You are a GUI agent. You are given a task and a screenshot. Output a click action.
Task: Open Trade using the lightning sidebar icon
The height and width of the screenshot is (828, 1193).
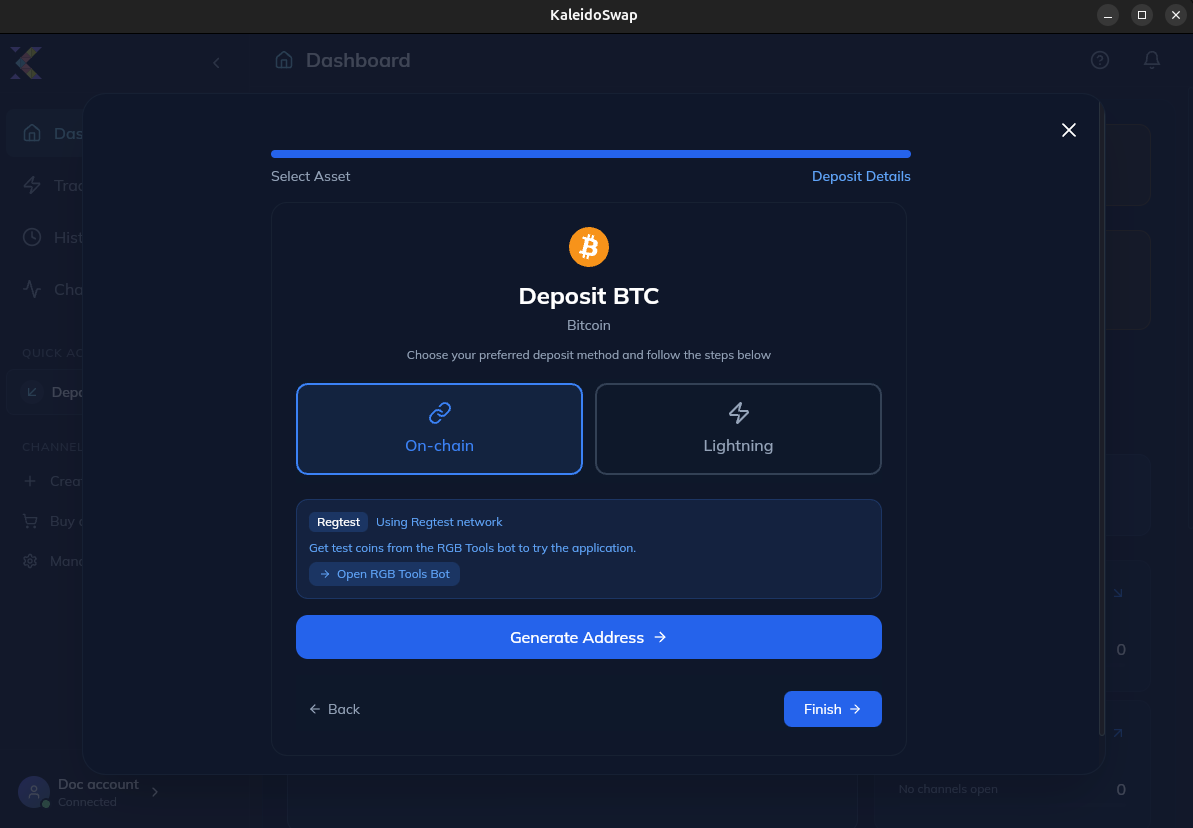33,185
